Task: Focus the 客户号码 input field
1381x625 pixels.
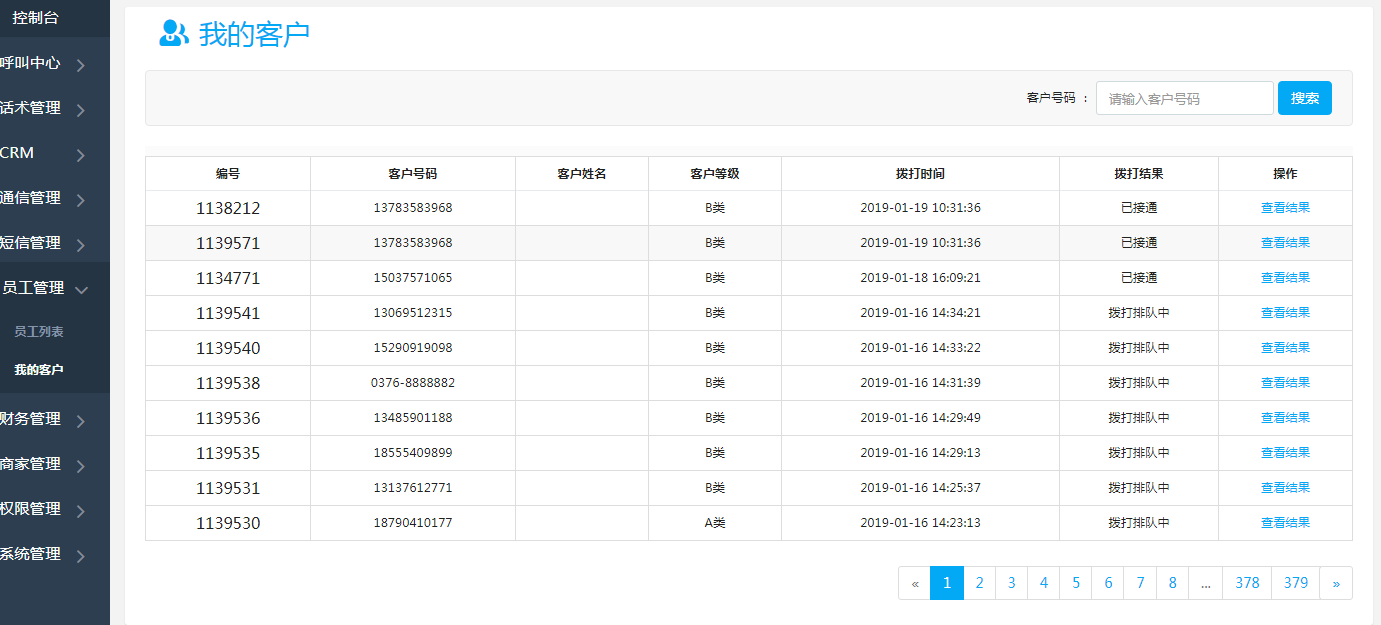Action: click(x=1184, y=99)
